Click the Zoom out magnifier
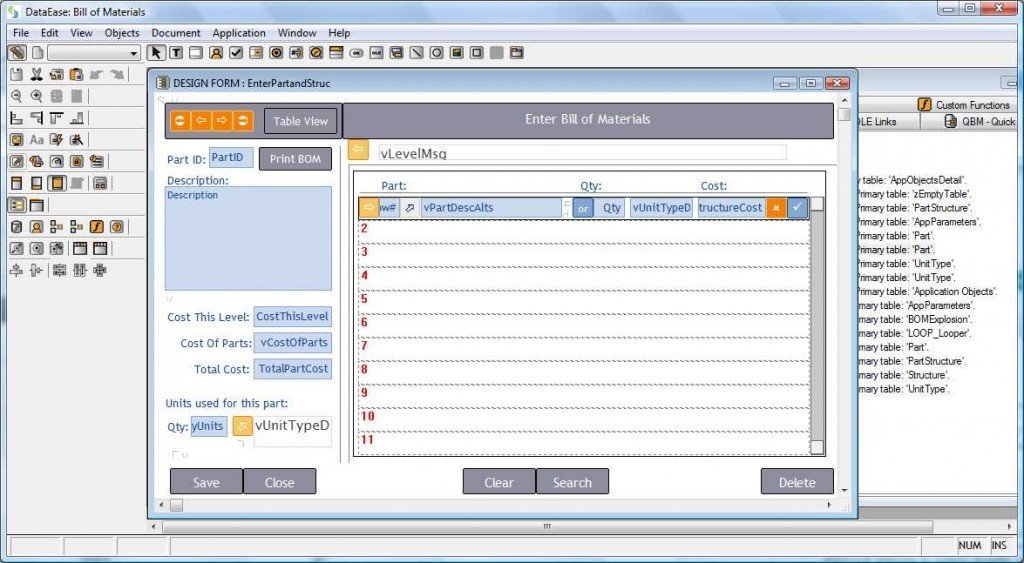 click(x=16, y=96)
